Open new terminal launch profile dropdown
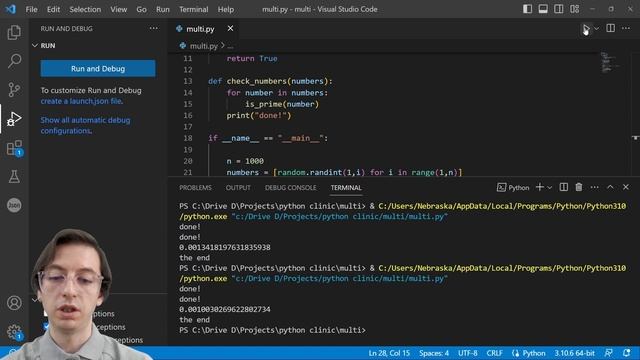This screenshot has height=360, width=640. click(549, 187)
